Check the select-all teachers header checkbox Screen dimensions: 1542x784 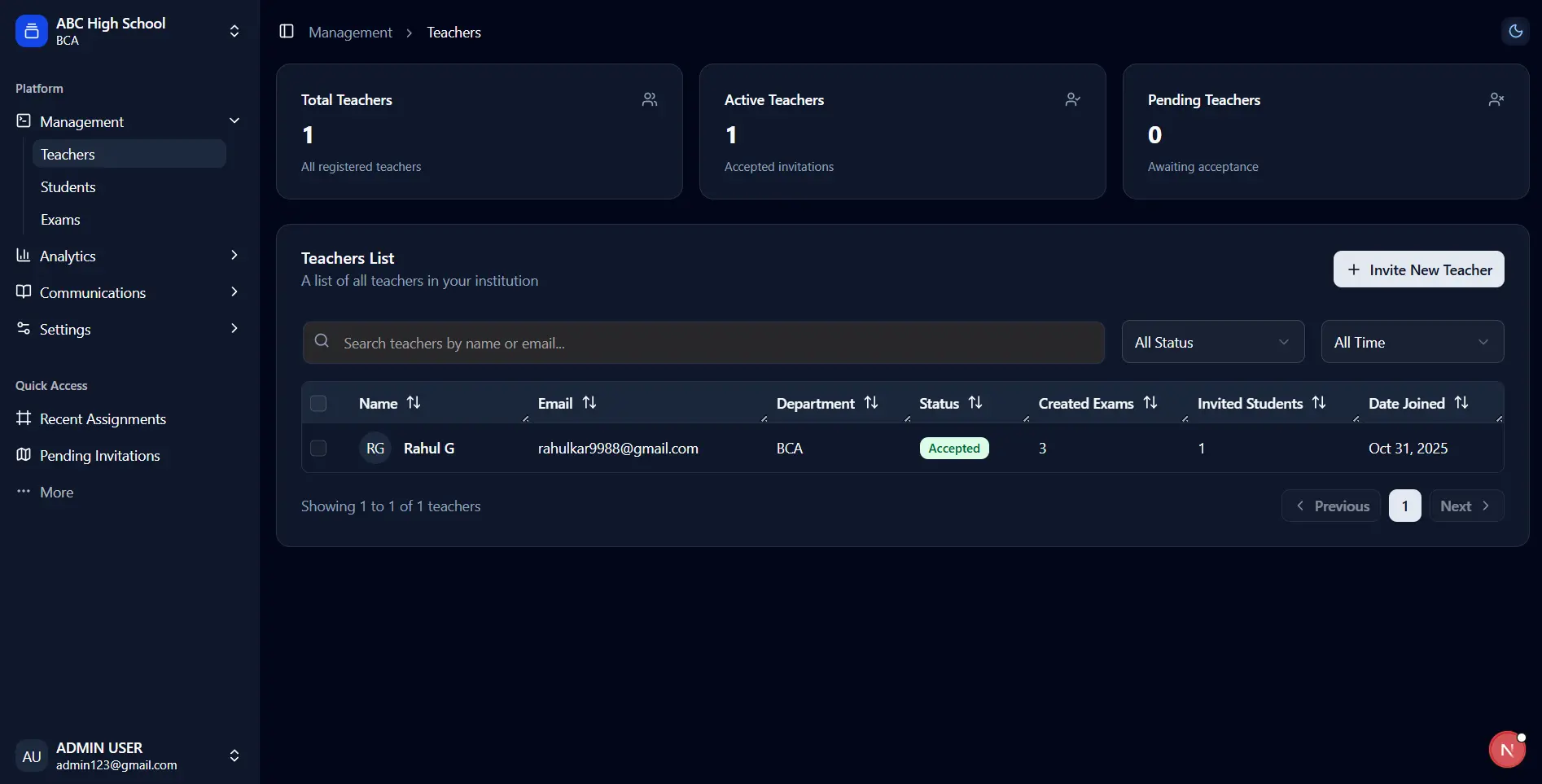point(318,404)
